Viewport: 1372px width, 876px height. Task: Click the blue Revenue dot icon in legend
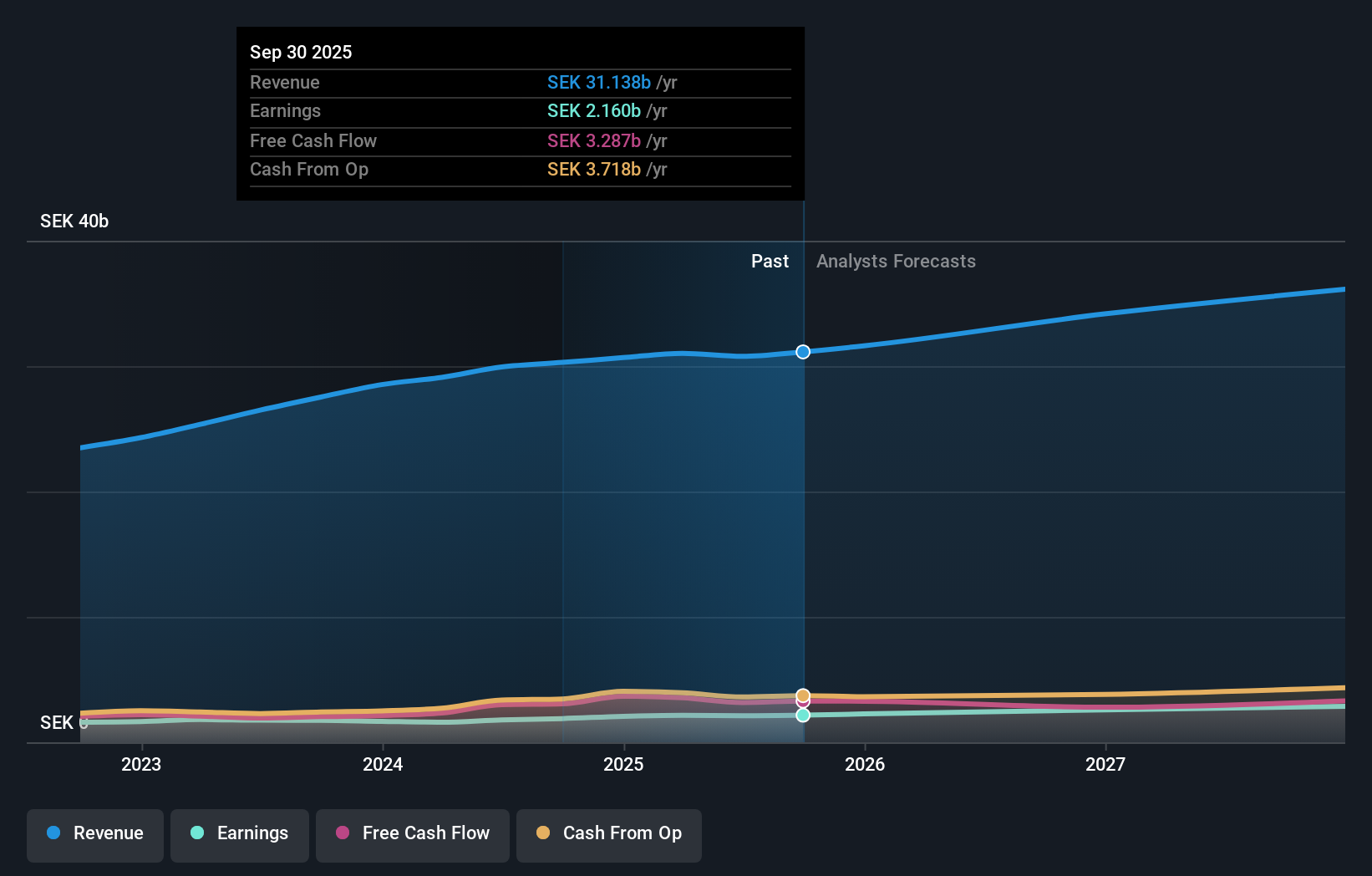[53, 833]
